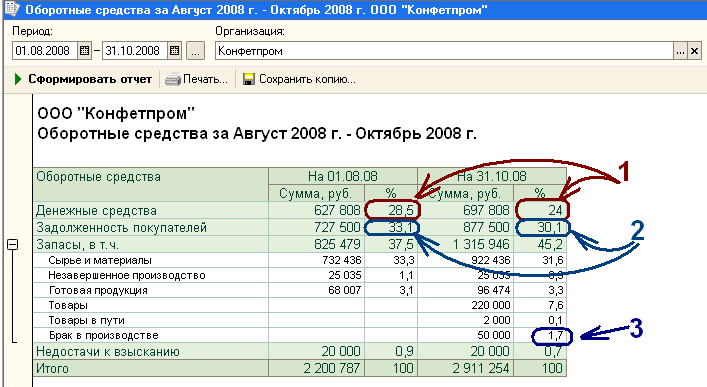Click the cell value 627 808

click(337, 210)
